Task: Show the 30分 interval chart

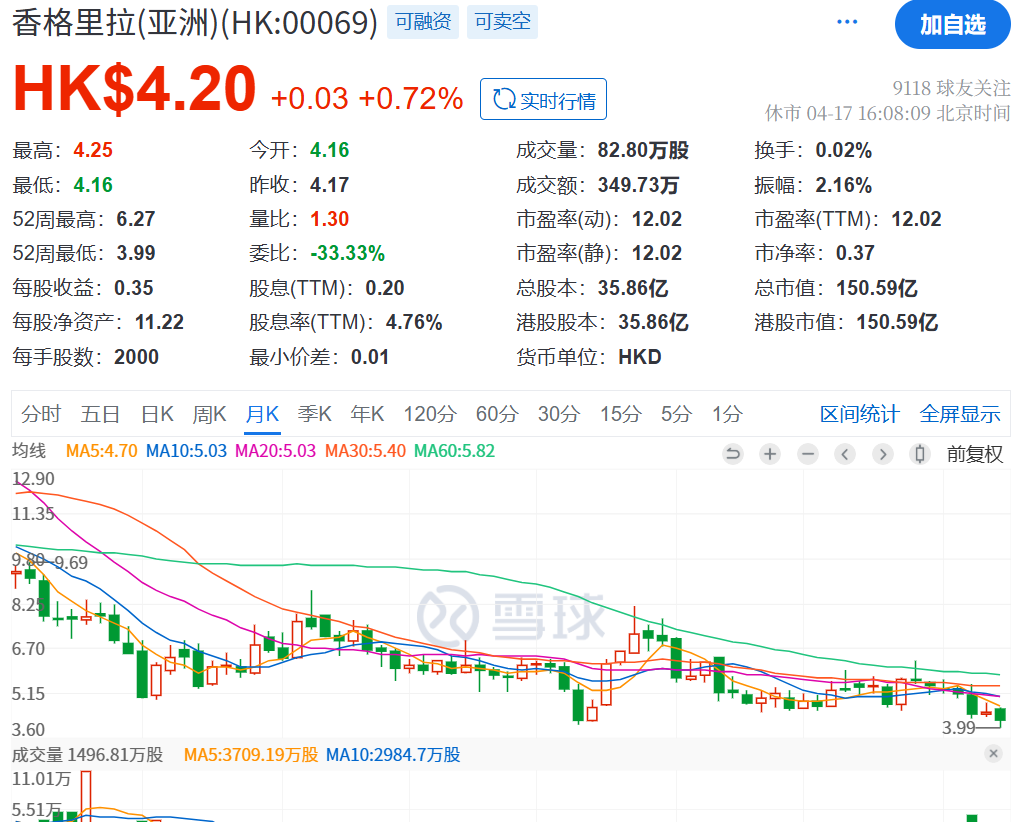Action: 559,414
